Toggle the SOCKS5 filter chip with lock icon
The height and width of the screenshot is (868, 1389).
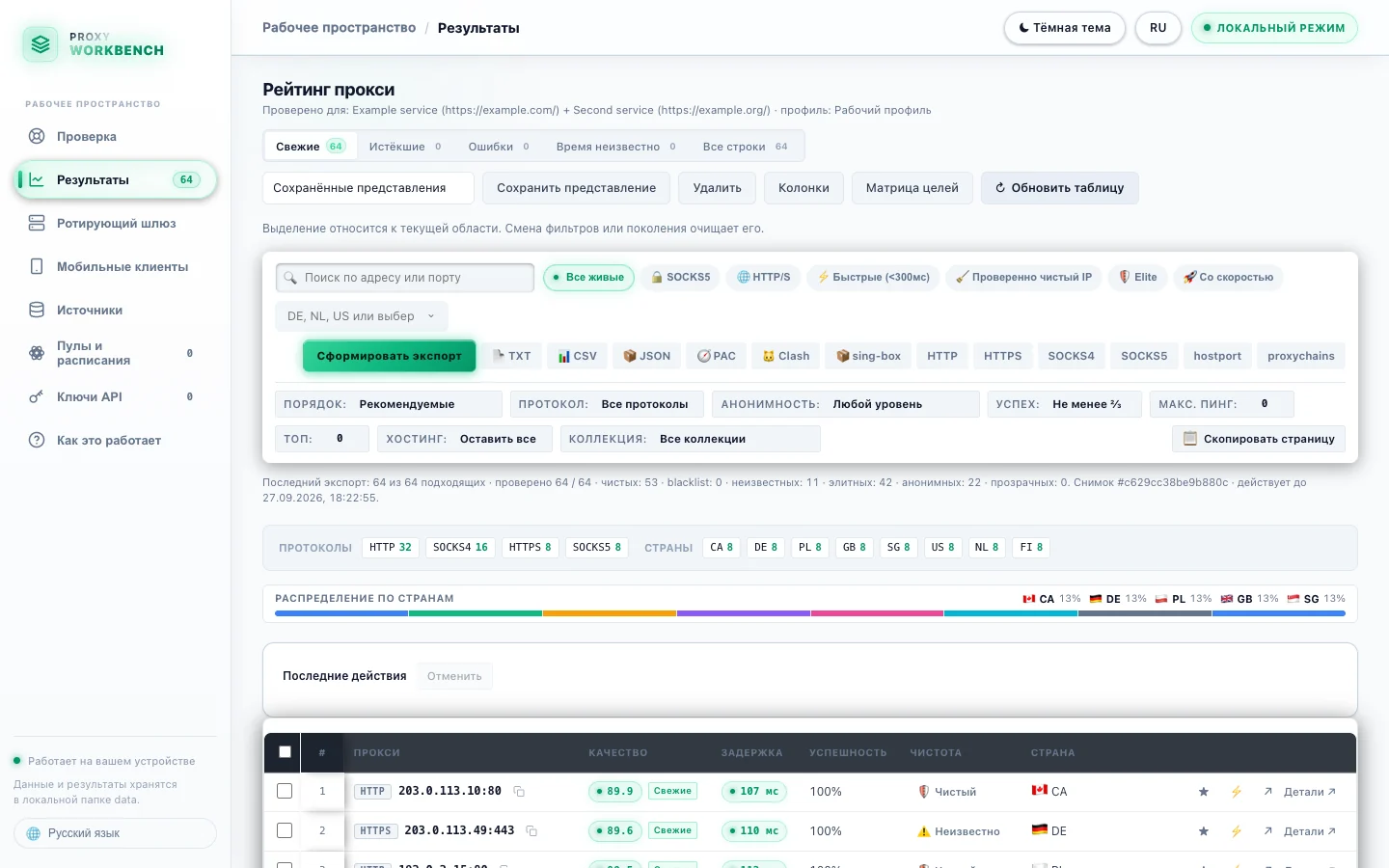point(680,278)
